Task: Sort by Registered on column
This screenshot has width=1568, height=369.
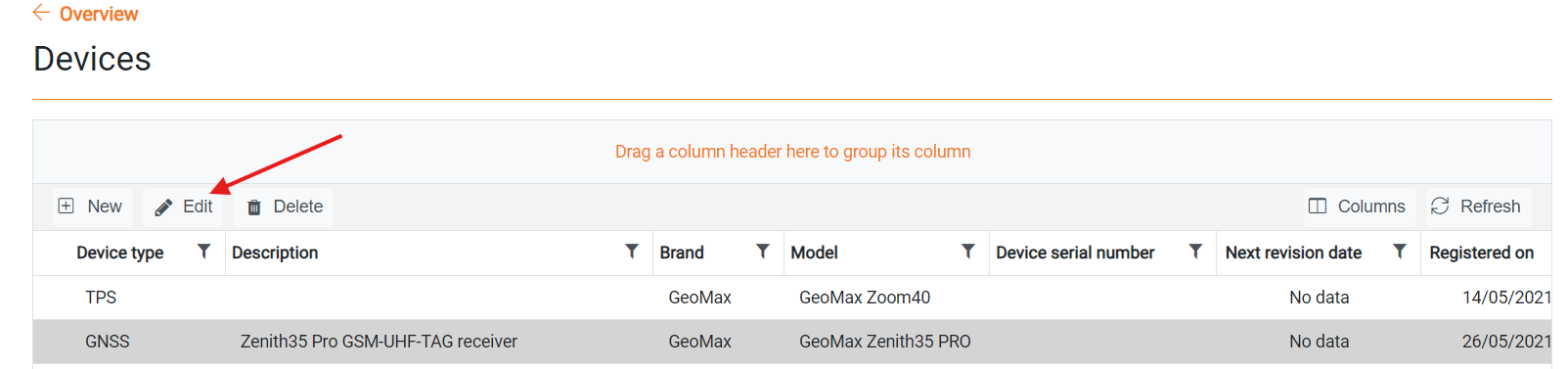Action: pos(1481,253)
